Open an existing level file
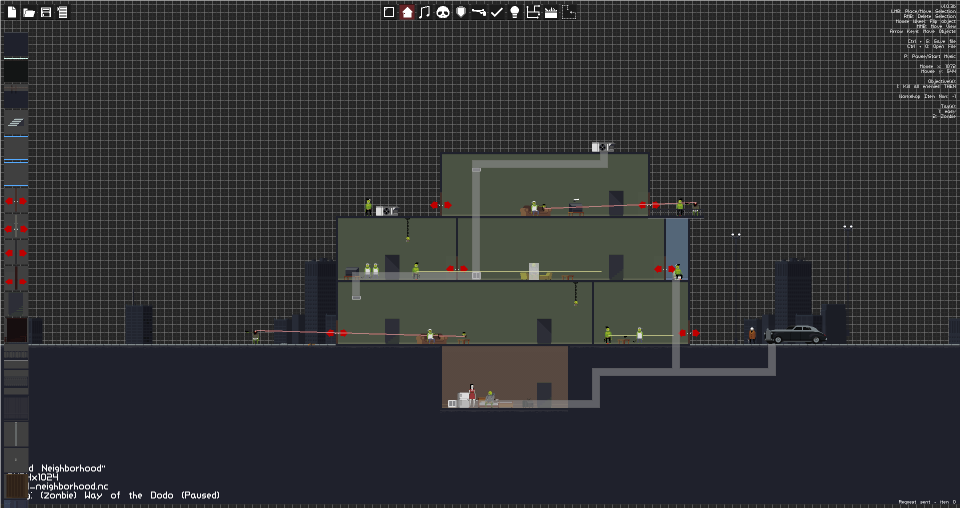The image size is (960, 508). (x=29, y=12)
